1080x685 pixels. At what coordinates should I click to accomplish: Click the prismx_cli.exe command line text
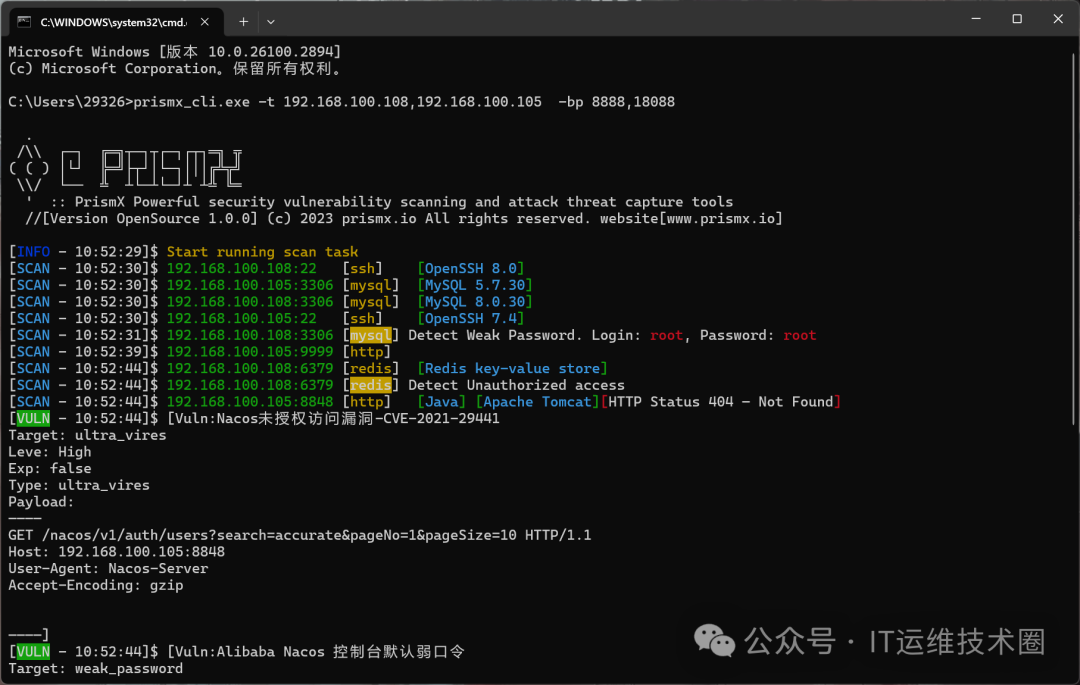(x=342, y=102)
